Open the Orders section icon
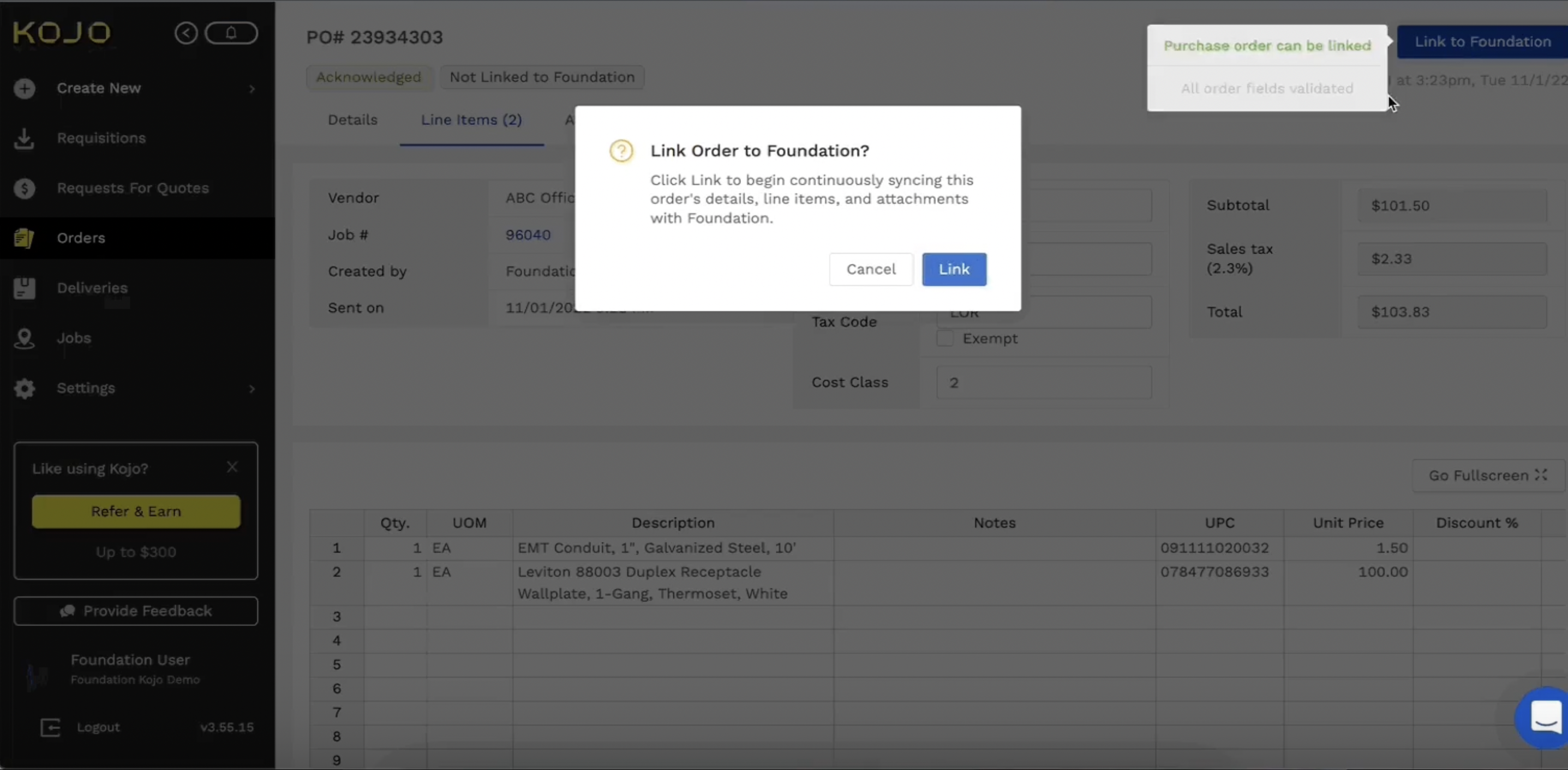Viewport: 1568px width, 770px height. click(x=24, y=238)
